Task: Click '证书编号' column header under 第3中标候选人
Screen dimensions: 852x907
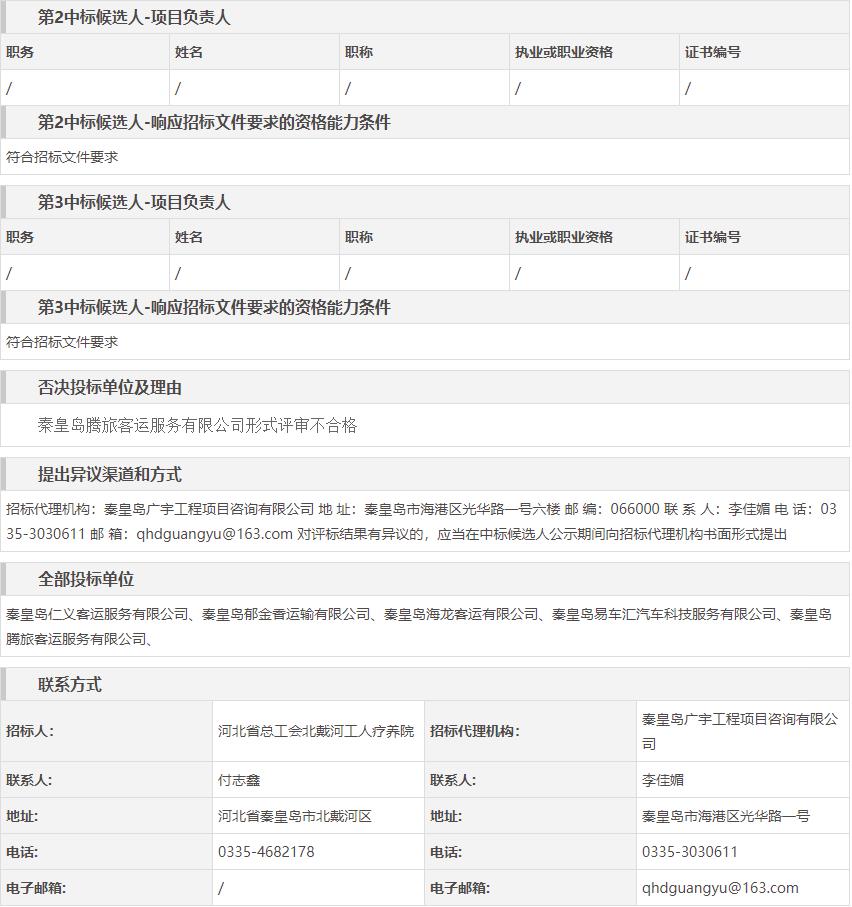Action: point(712,237)
